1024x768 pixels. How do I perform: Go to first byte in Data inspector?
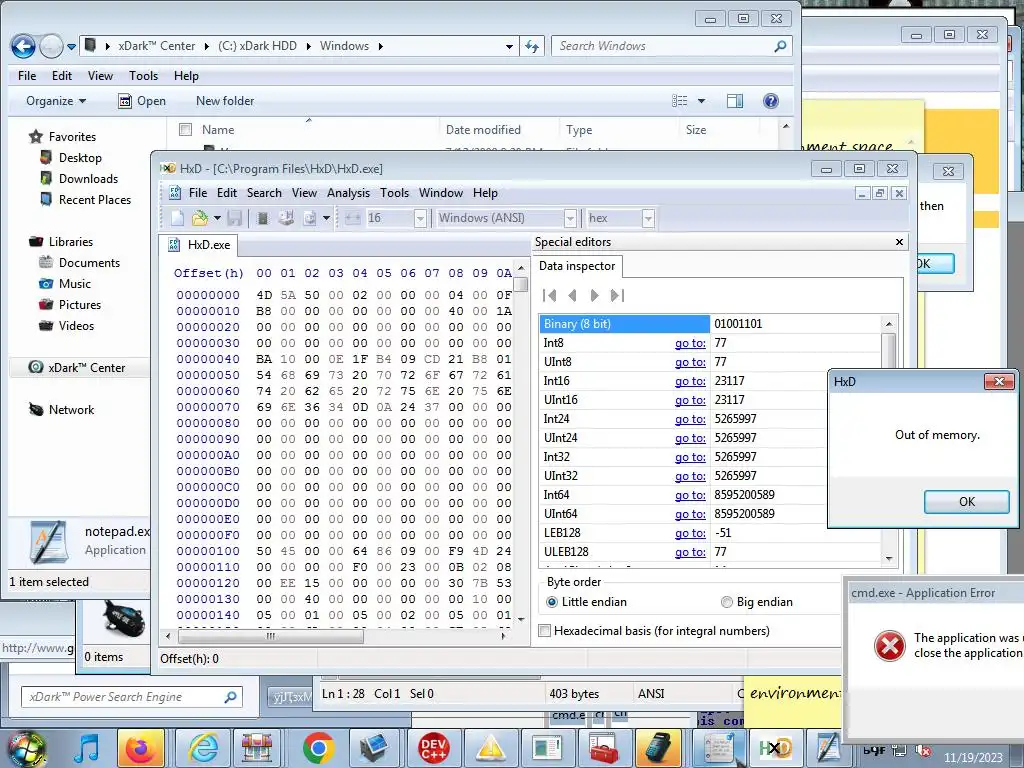[550, 295]
